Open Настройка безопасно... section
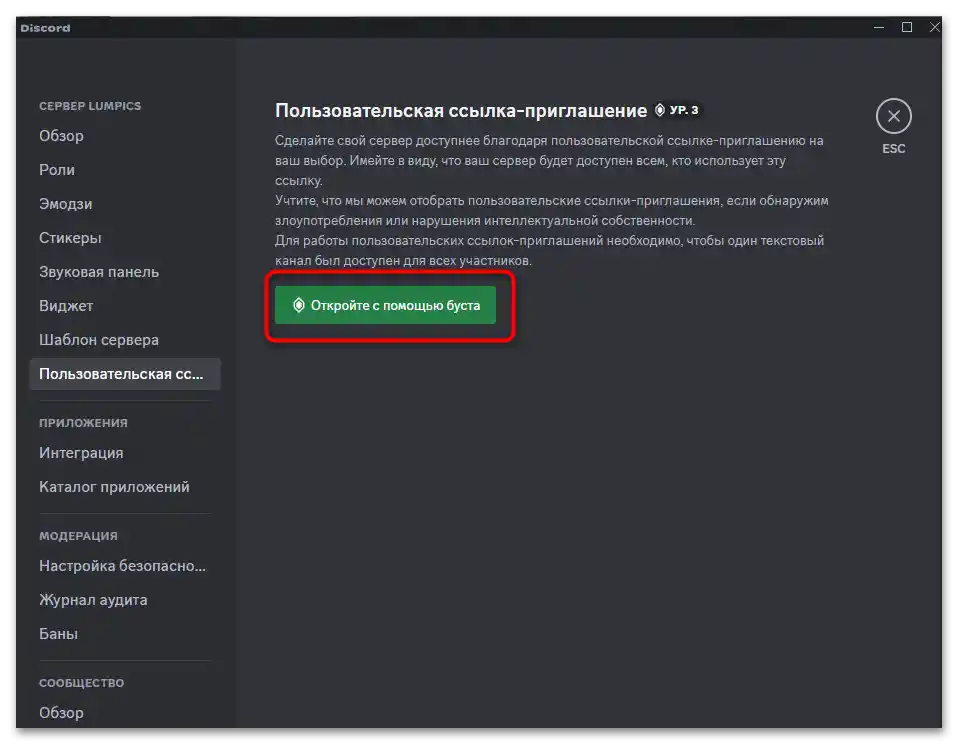Viewport: 958px width, 744px height. coord(122,566)
